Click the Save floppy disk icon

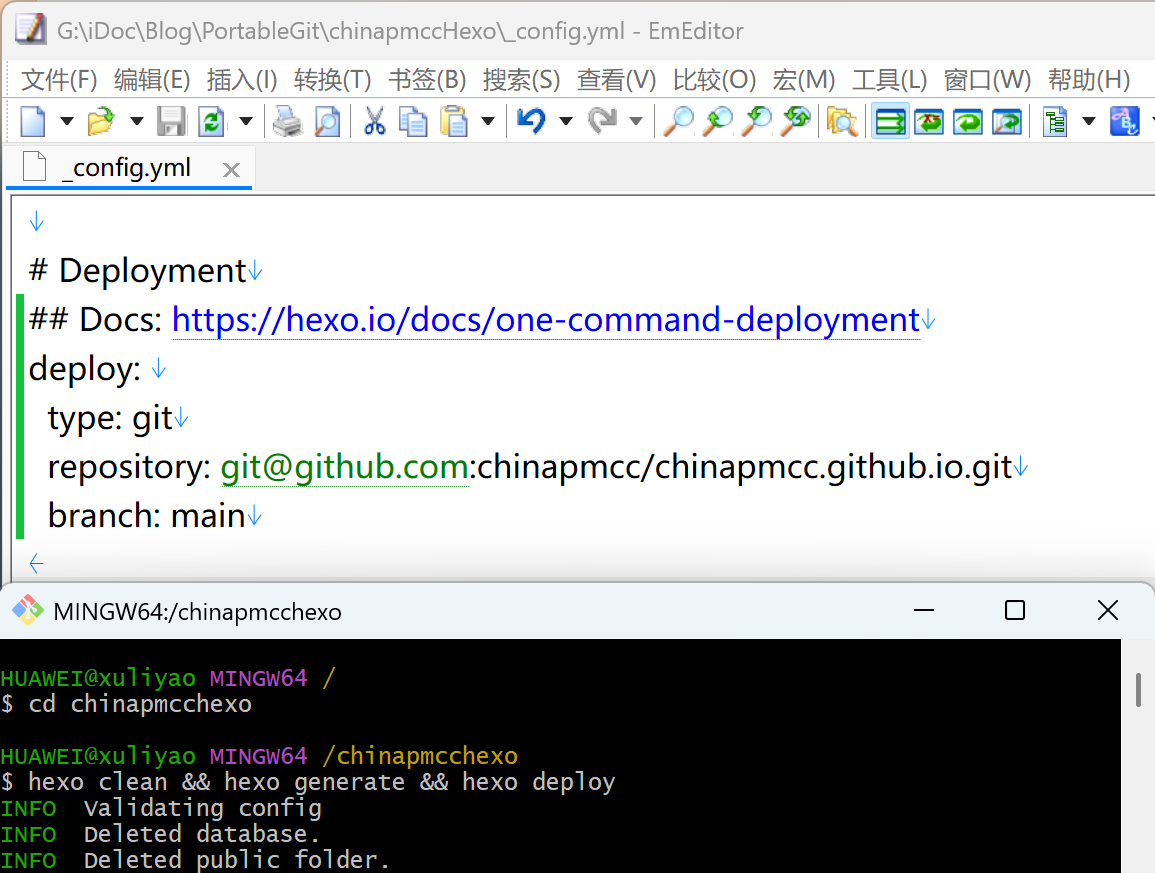click(x=171, y=122)
